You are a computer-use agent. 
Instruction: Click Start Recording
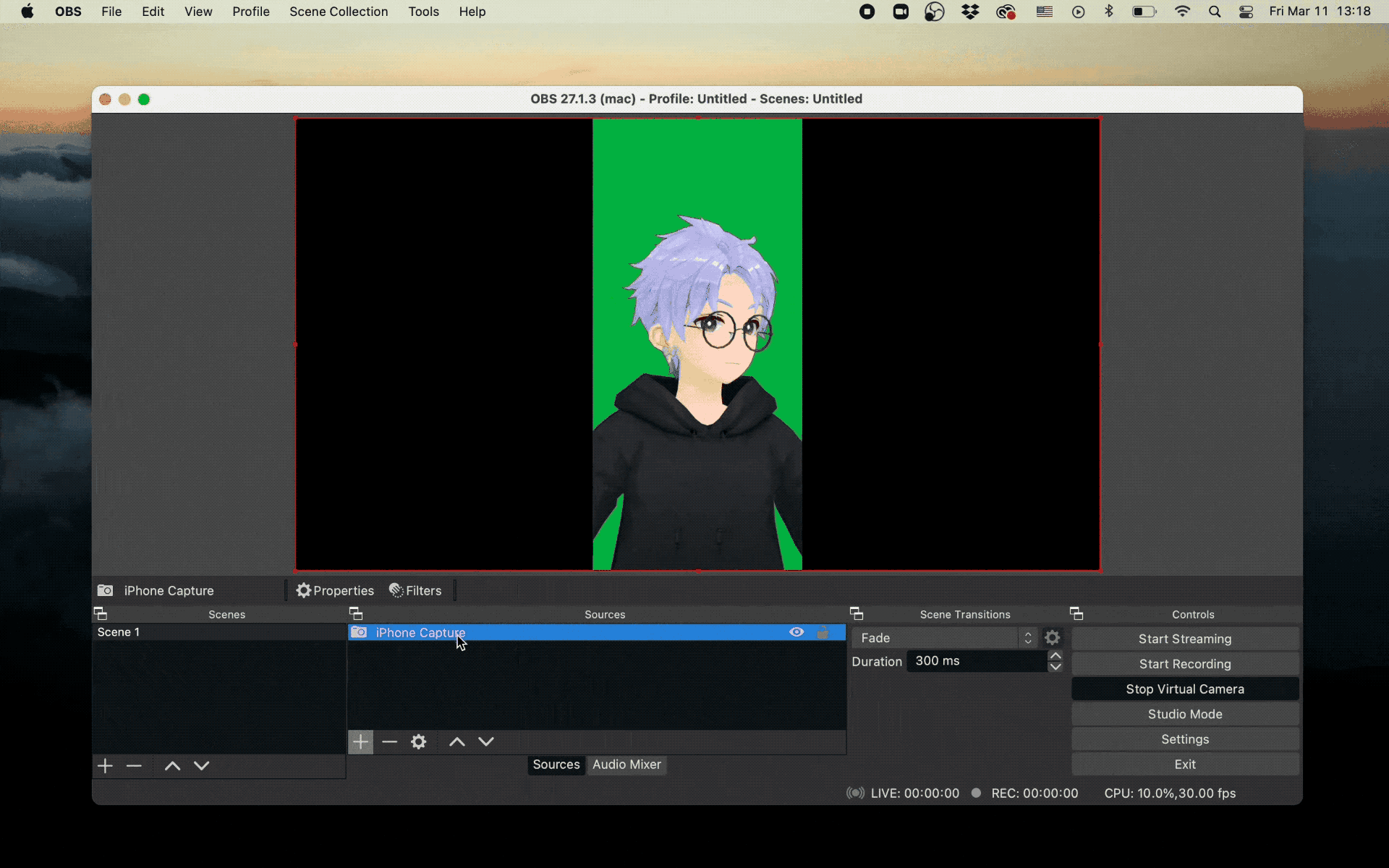[x=1184, y=663]
